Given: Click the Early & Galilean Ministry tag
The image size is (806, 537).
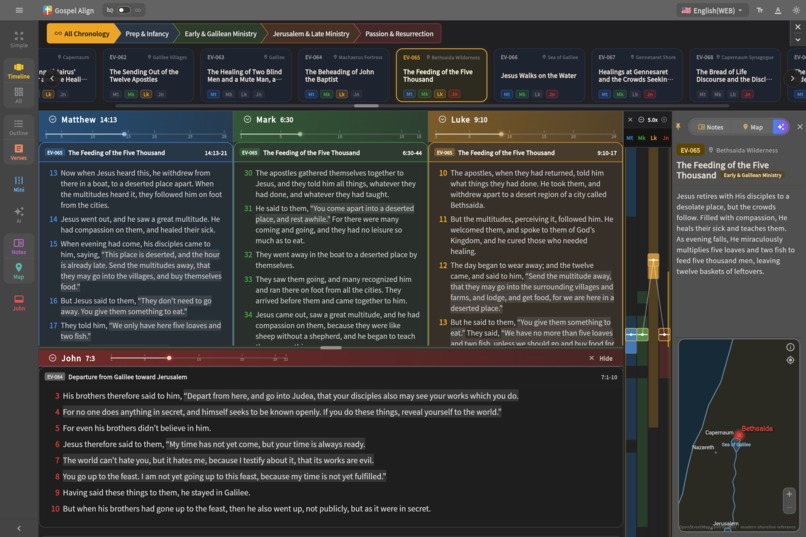Looking at the screenshot, I should (753, 175).
